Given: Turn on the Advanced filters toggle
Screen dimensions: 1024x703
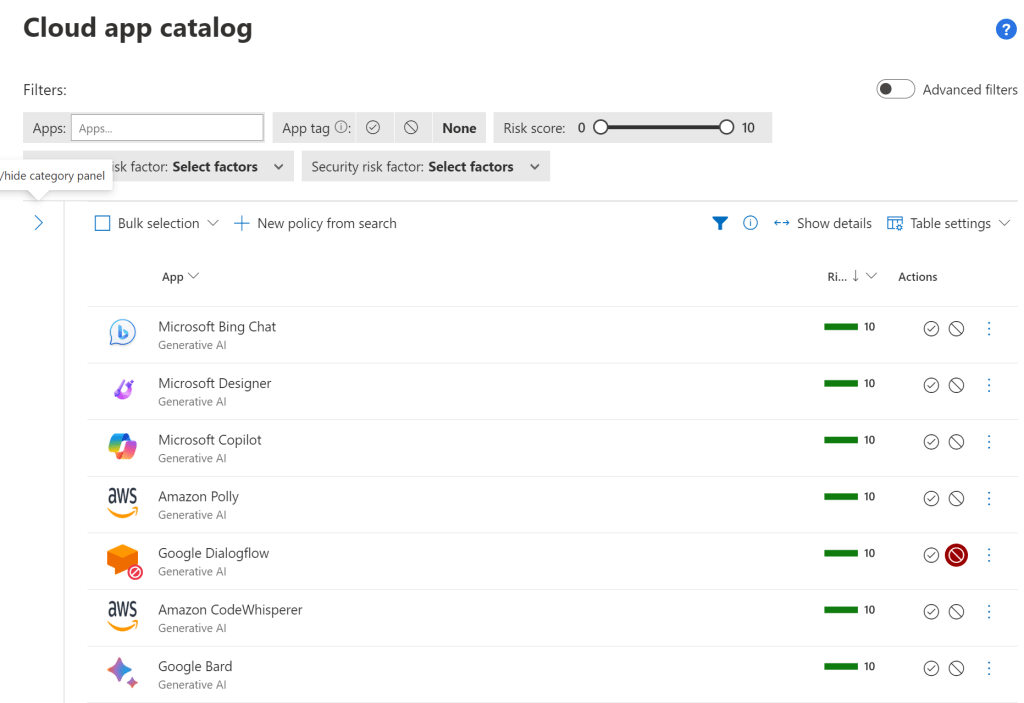Looking at the screenshot, I should (895, 90).
